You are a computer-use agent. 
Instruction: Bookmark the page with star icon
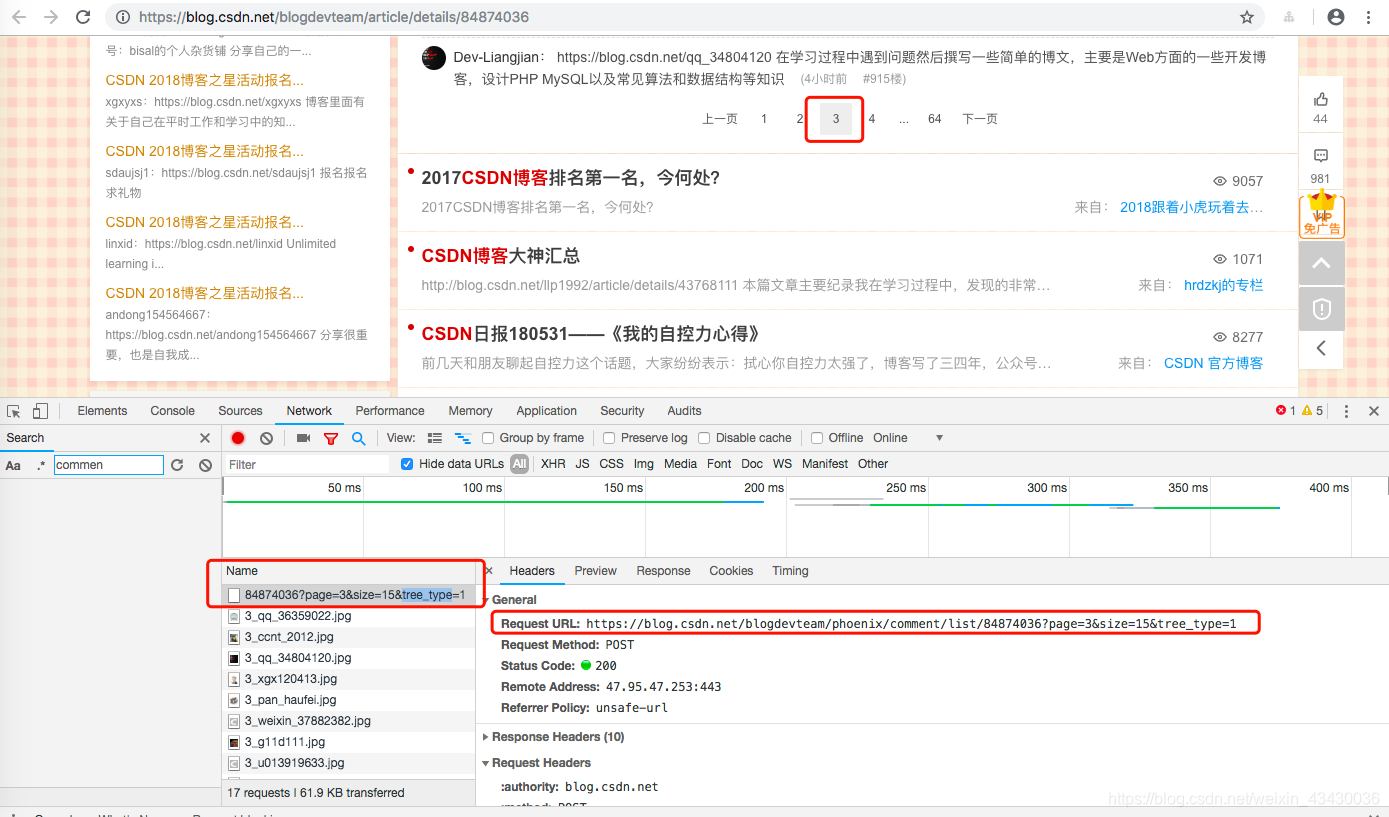pyautogui.click(x=1247, y=17)
